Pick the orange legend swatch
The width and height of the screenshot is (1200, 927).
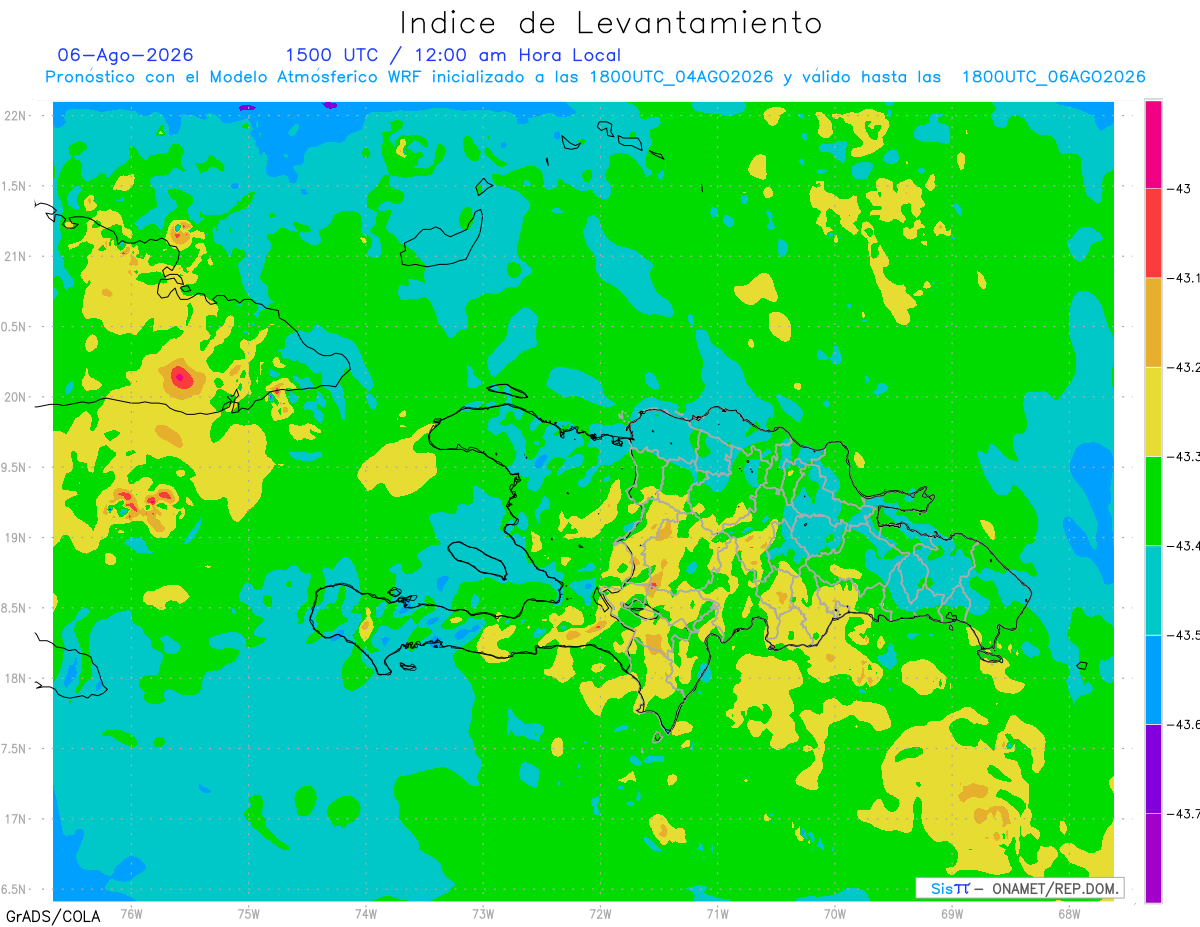click(x=1153, y=322)
